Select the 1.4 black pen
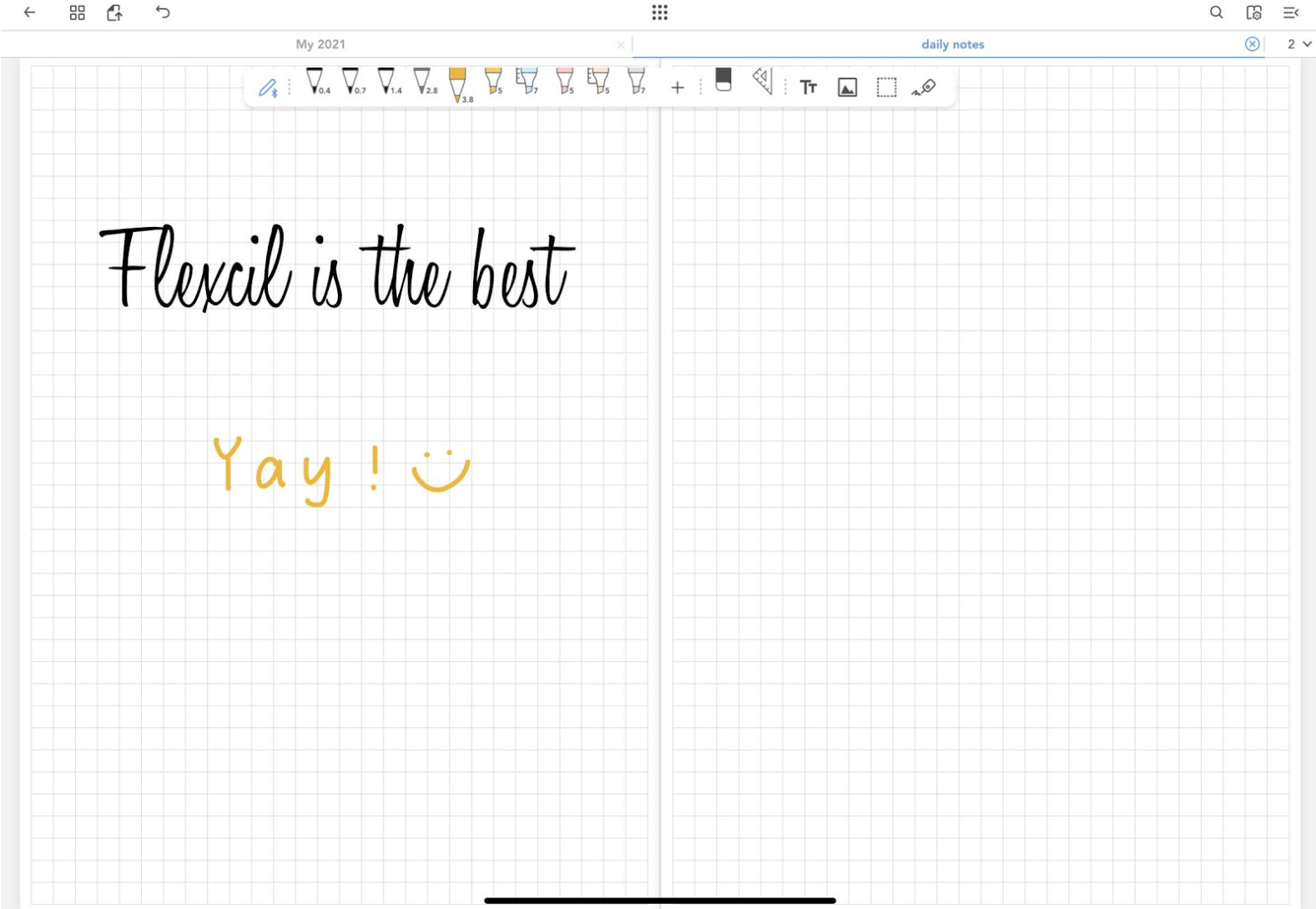 (388, 82)
